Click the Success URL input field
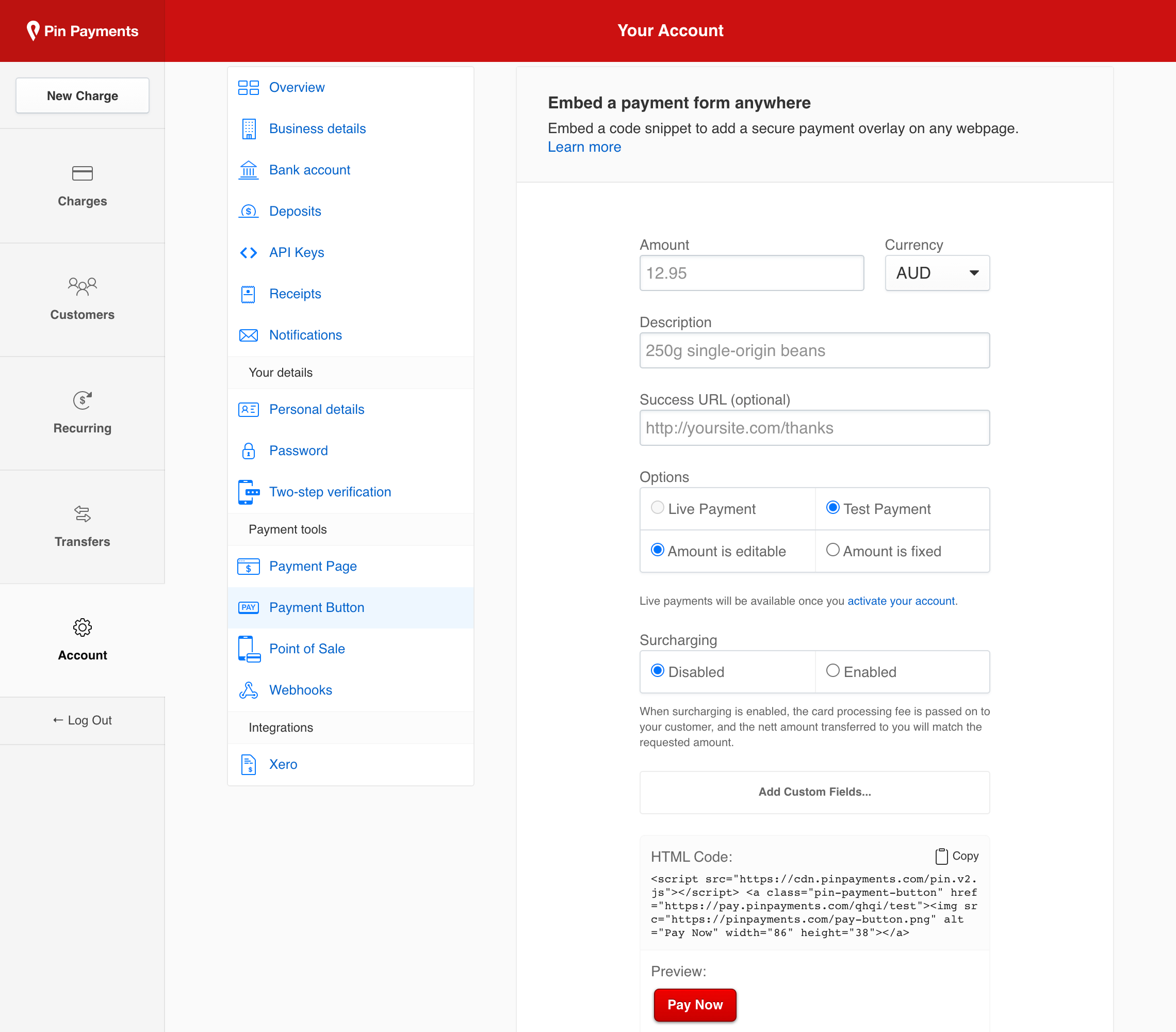 pos(814,428)
